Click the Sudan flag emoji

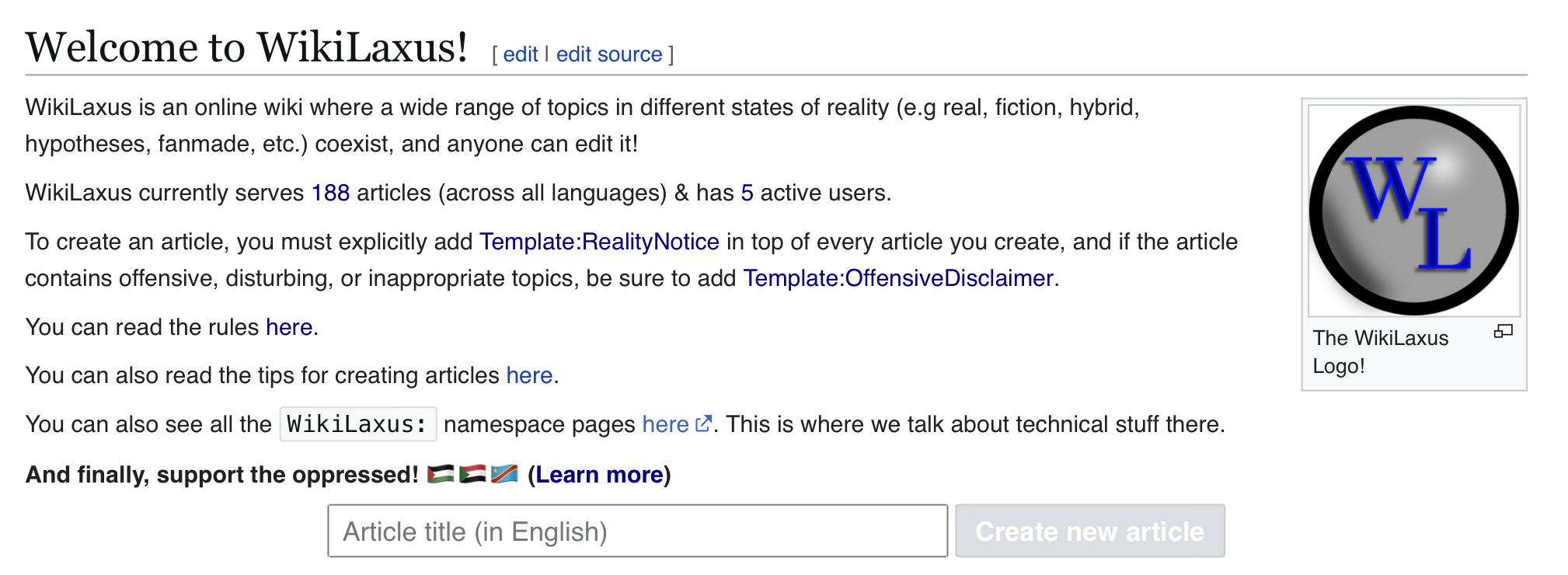point(472,474)
